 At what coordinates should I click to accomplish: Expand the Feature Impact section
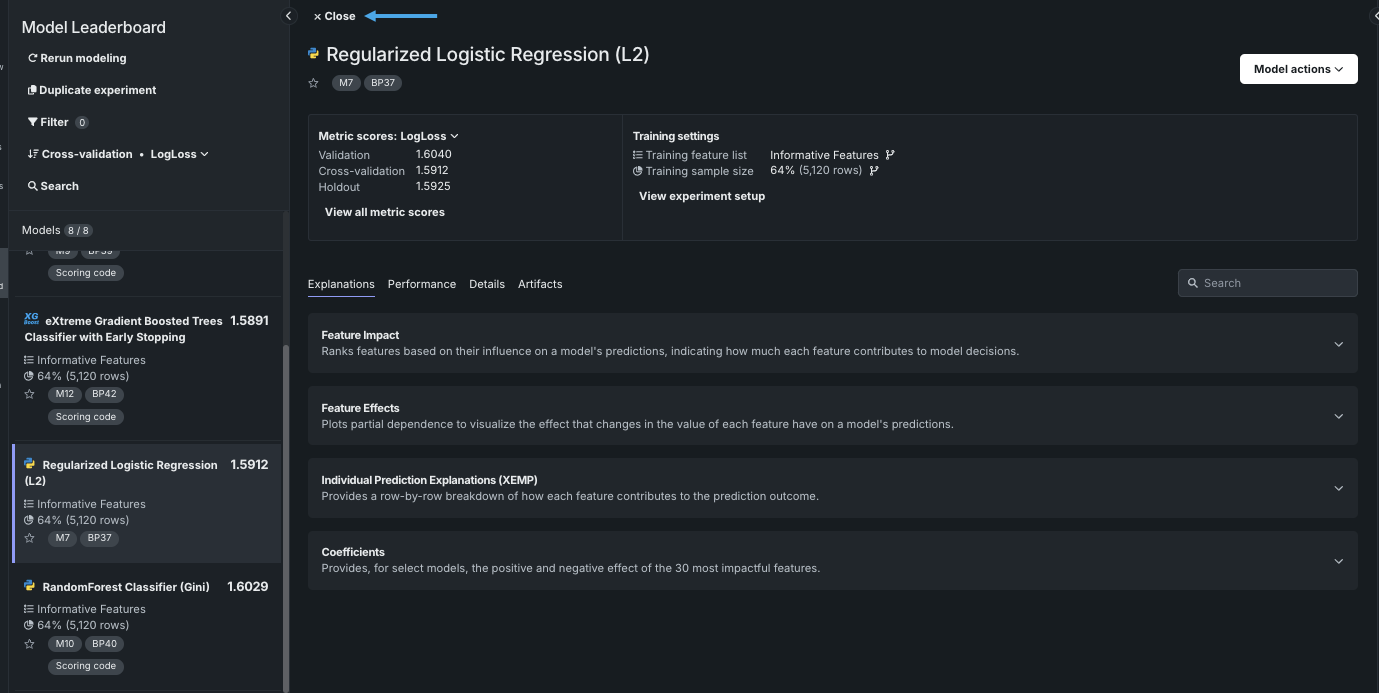[x=1338, y=344]
